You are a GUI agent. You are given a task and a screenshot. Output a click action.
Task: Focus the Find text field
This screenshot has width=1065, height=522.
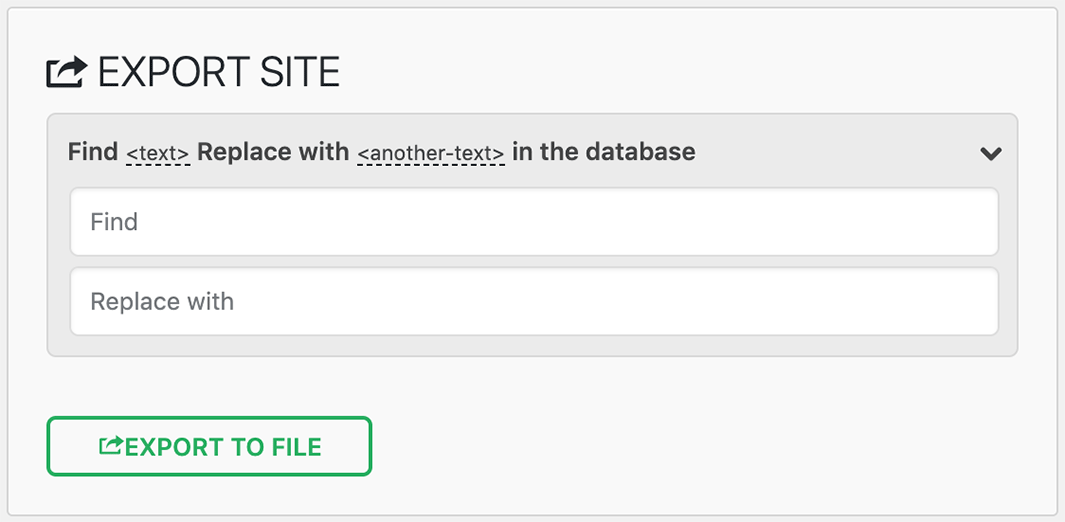click(533, 222)
